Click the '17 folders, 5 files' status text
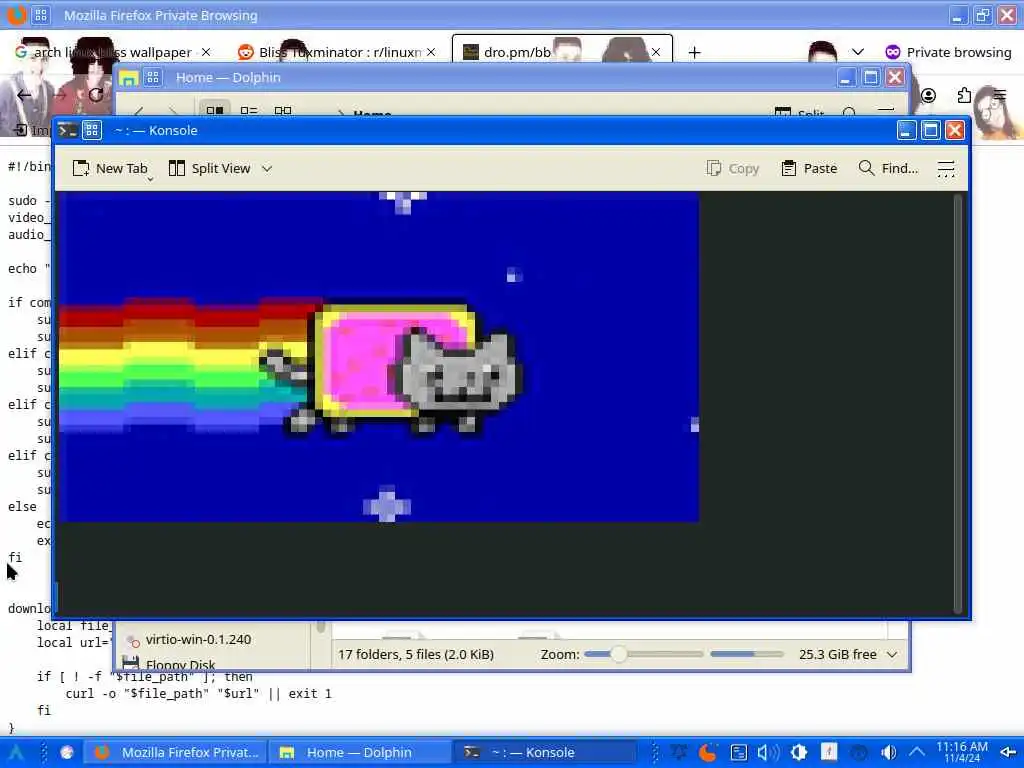The image size is (1024, 768). click(415, 654)
